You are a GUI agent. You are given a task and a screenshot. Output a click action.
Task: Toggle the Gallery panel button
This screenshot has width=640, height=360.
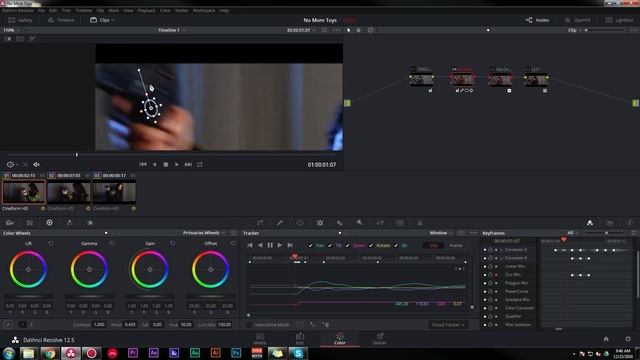[x=20, y=20]
